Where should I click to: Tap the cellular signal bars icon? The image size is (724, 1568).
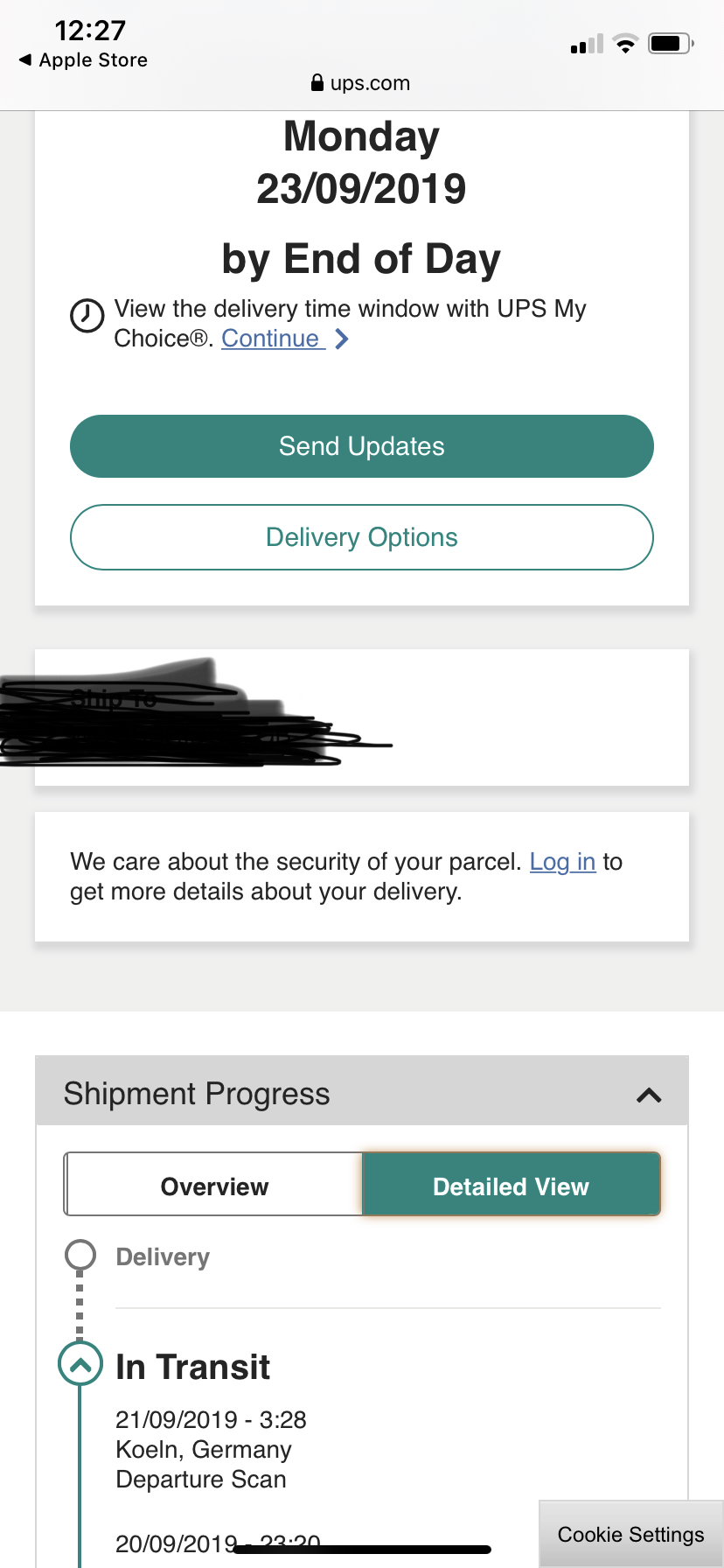(x=587, y=44)
